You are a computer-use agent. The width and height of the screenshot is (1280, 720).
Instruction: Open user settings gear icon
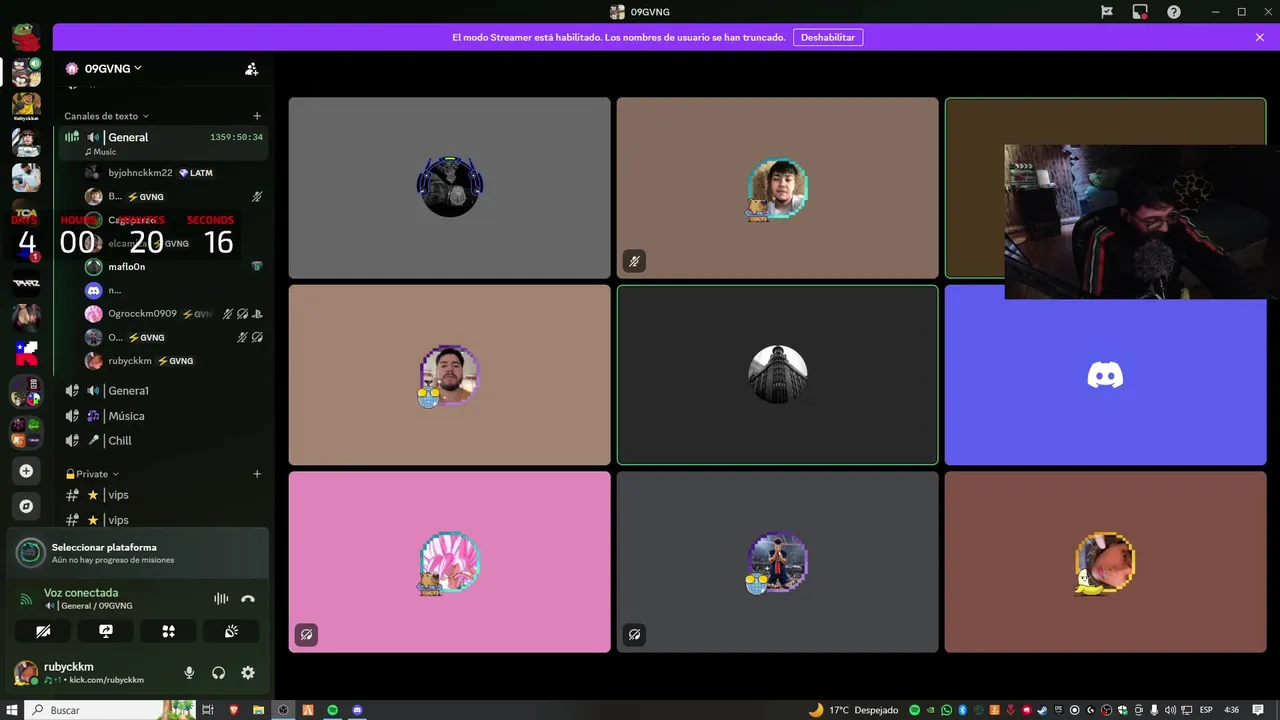(x=248, y=673)
